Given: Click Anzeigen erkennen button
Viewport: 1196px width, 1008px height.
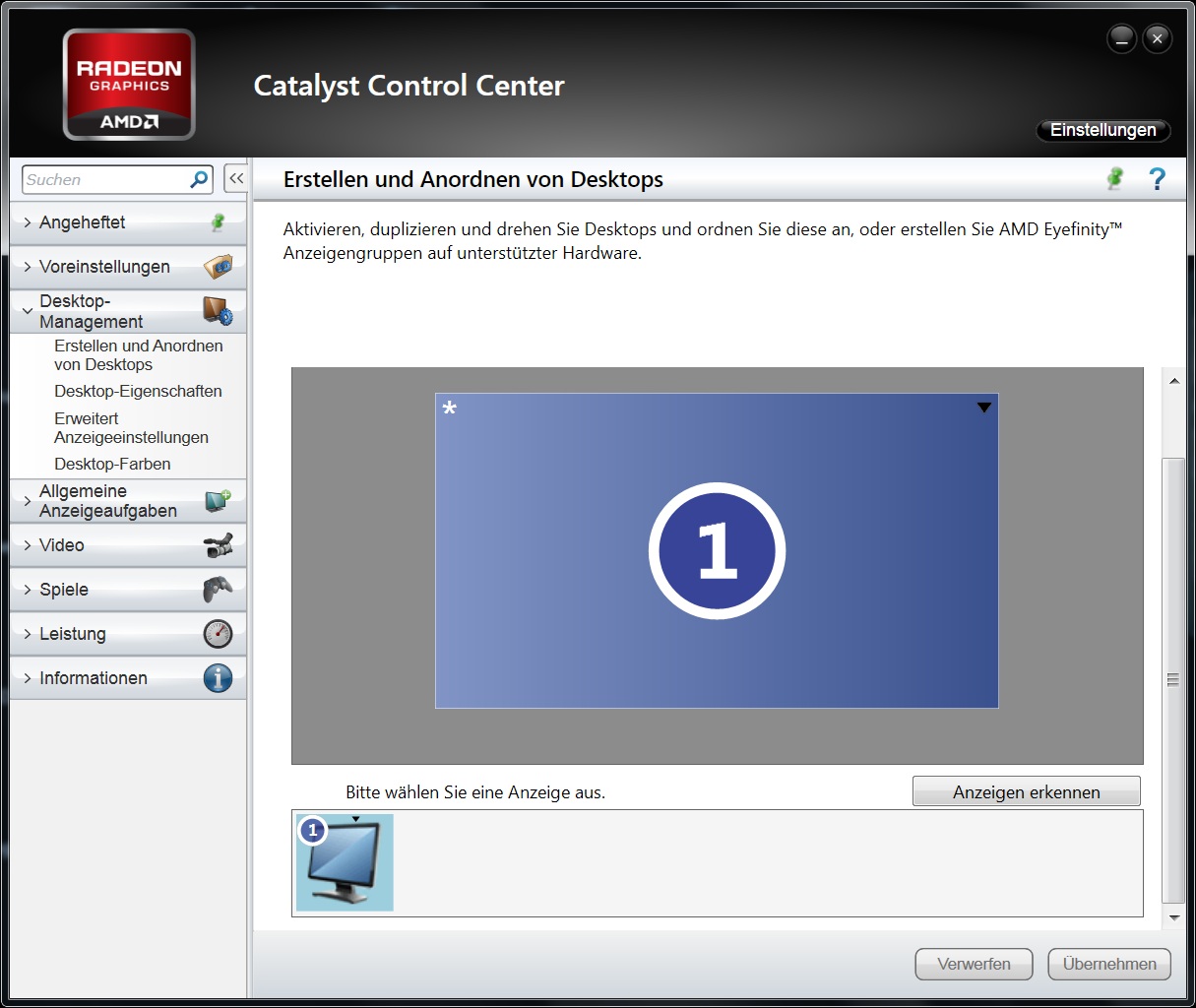Looking at the screenshot, I should (x=1027, y=791).
